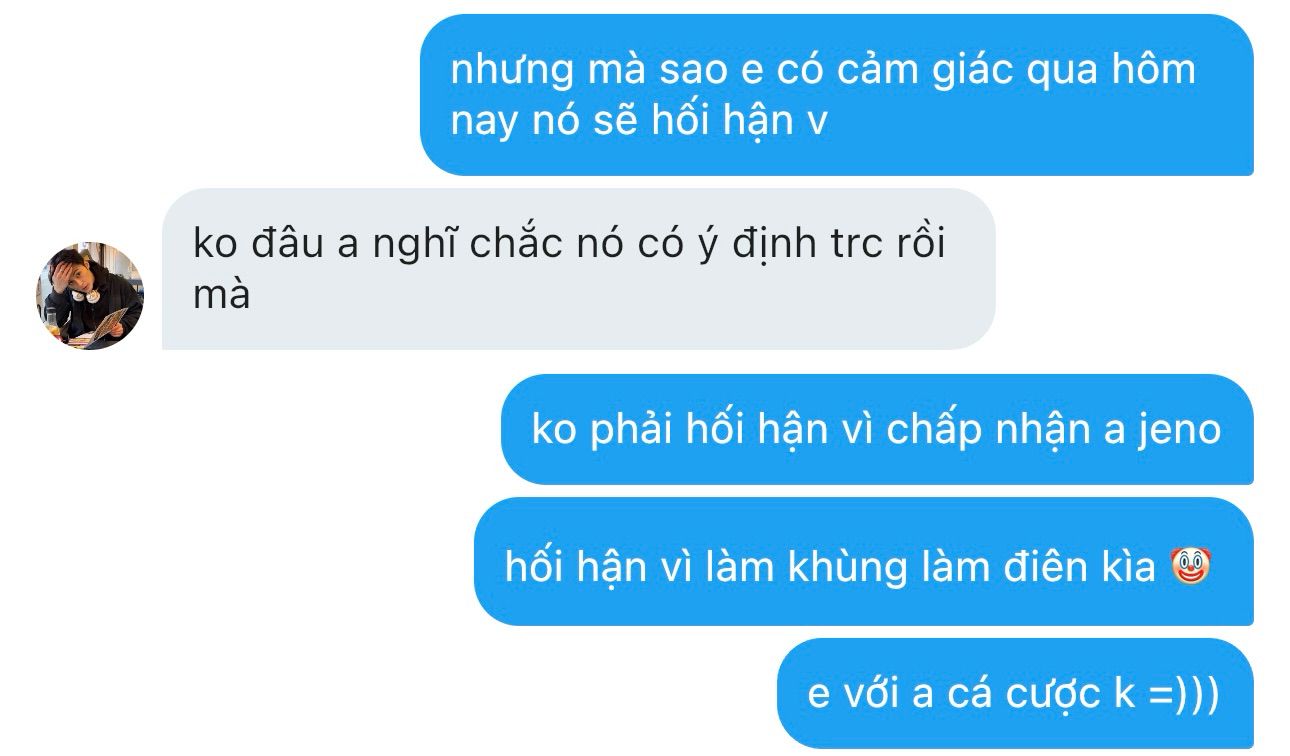Click the line "nay nó sẽ hối hận v"
Viewport: 1290px width, 756px height.
click(x=640, y=121)
